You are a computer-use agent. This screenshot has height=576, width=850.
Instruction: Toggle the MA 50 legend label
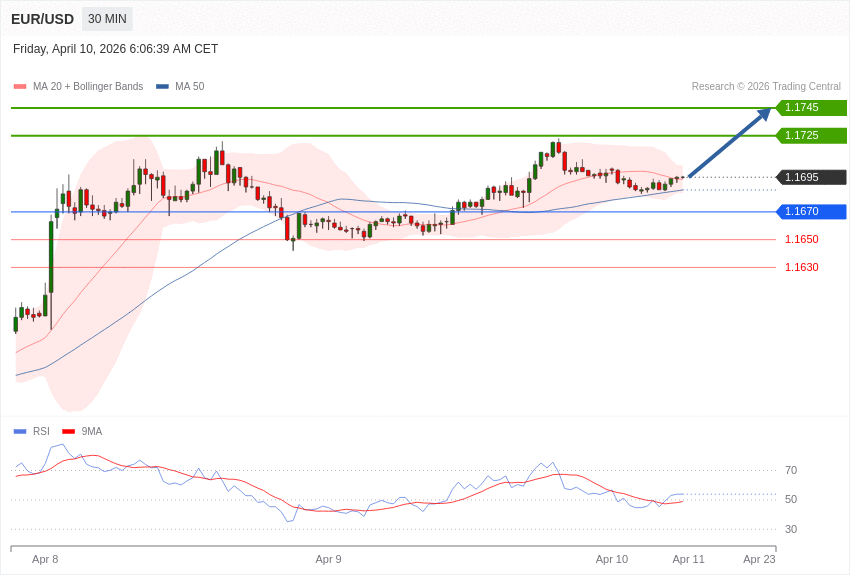(189, 87)
